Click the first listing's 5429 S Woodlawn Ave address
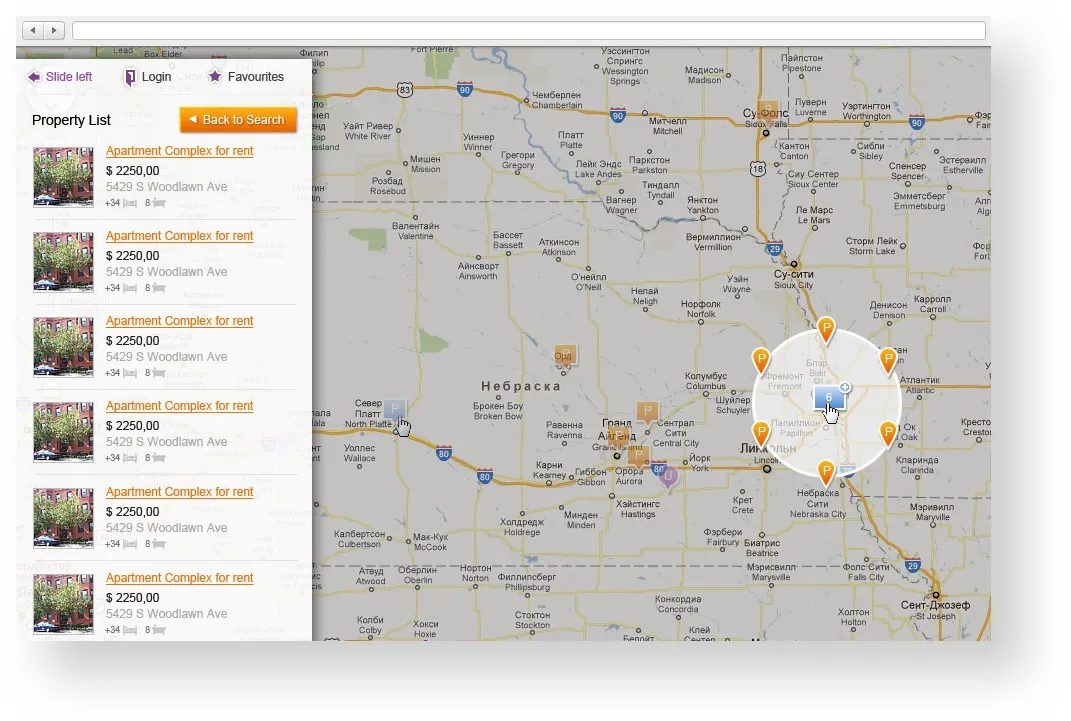This screenshot has width=1071, height=721. click(x=167, y=186)
